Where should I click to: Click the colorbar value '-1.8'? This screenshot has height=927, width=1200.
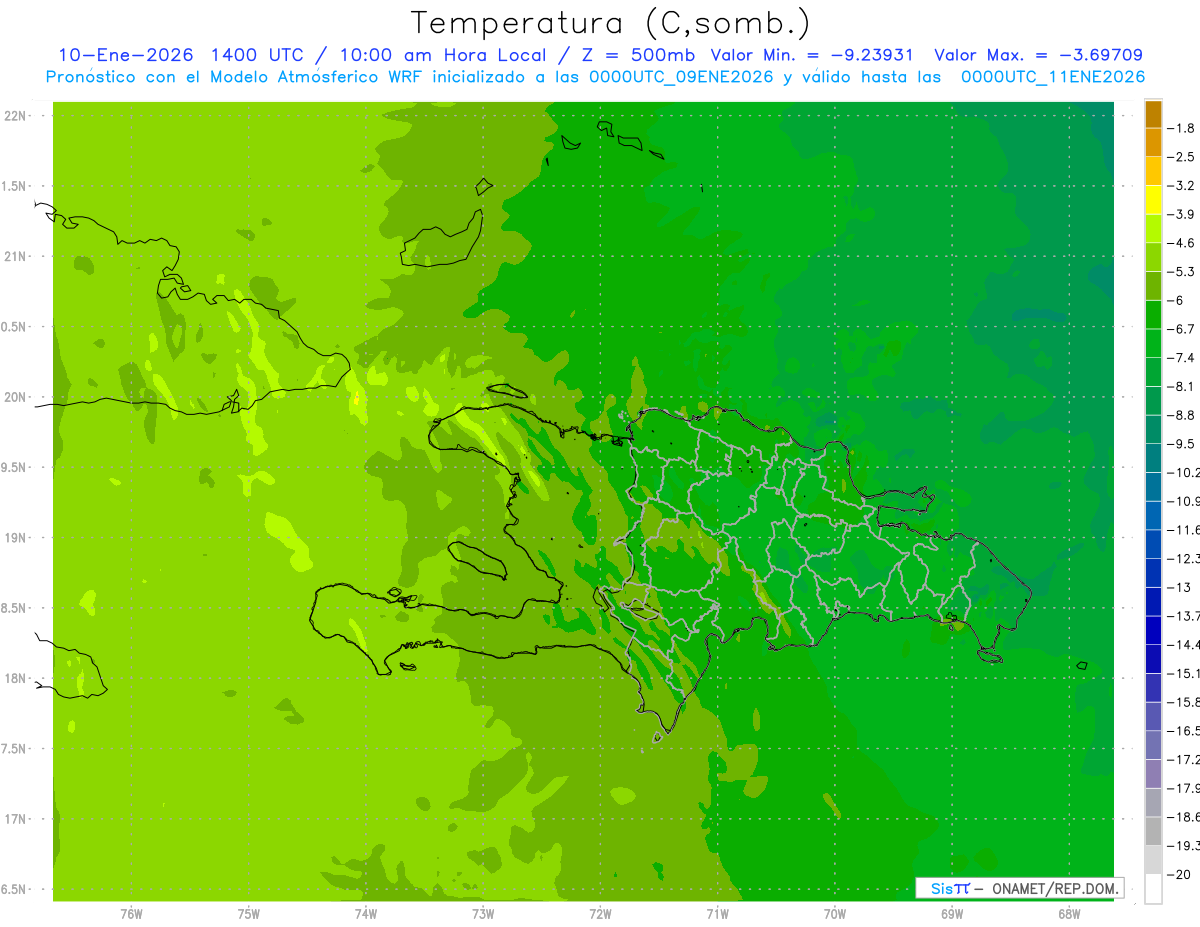point(1181,128)
